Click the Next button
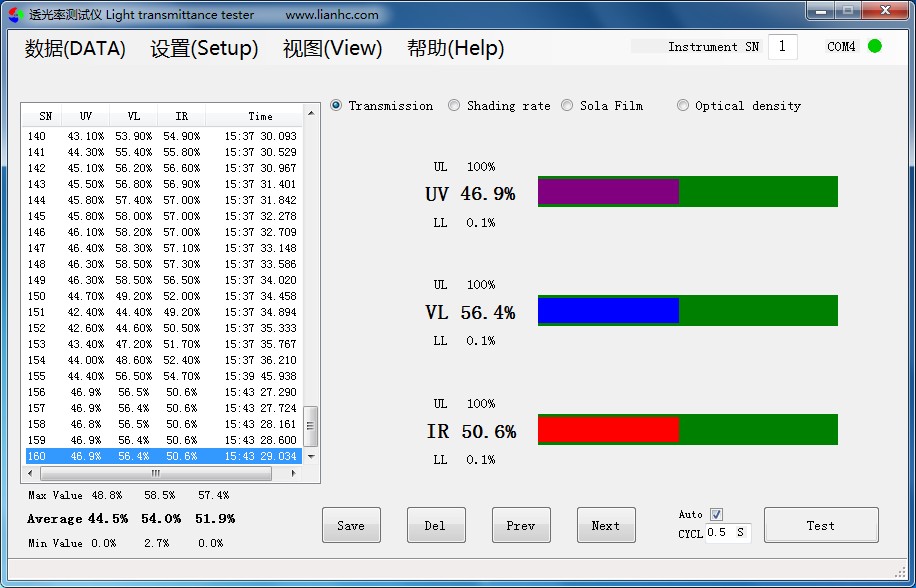 pos(606,525)
